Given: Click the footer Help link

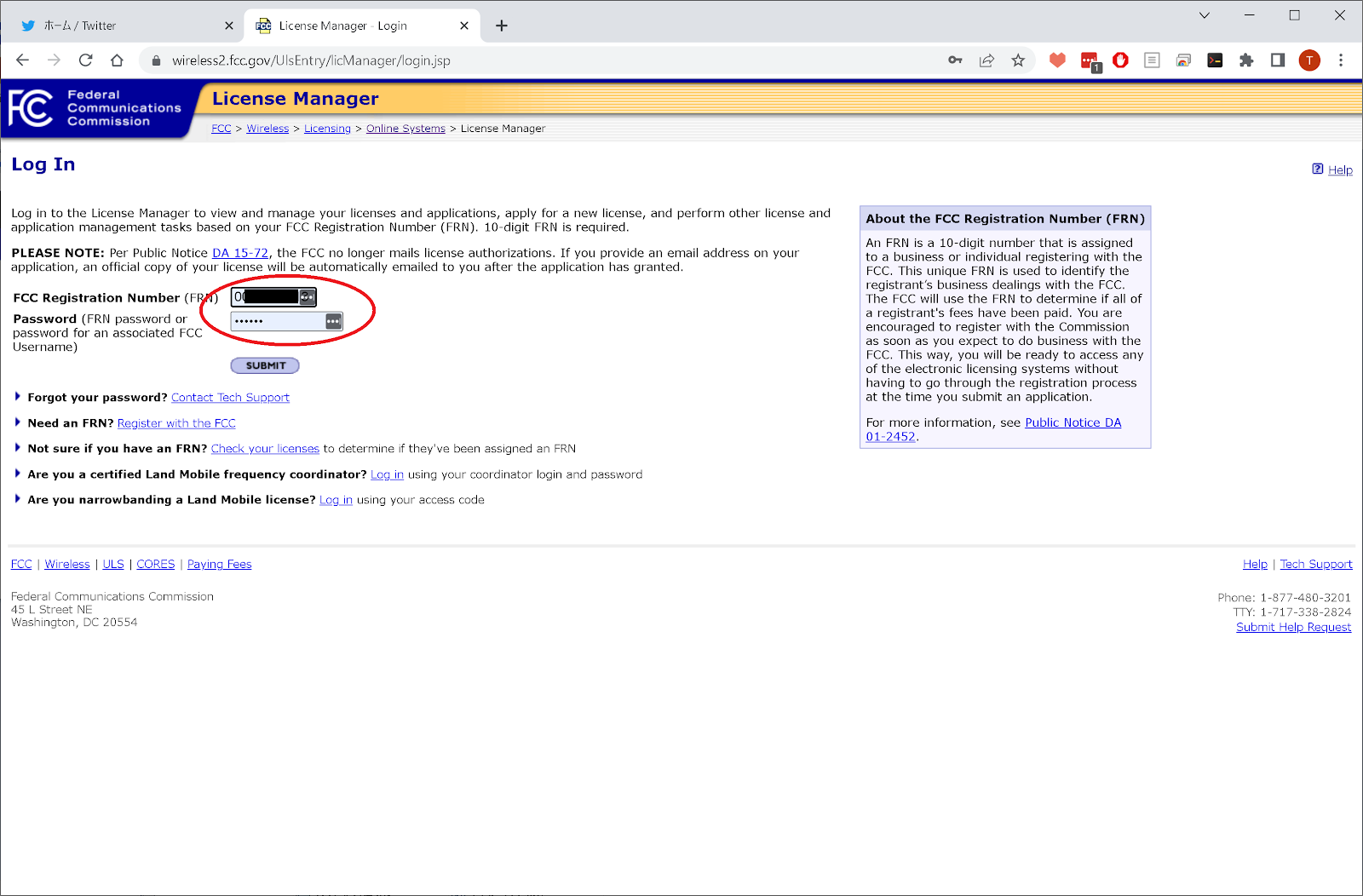Looking at the screenshot, I should click(x=1255, y=564).
